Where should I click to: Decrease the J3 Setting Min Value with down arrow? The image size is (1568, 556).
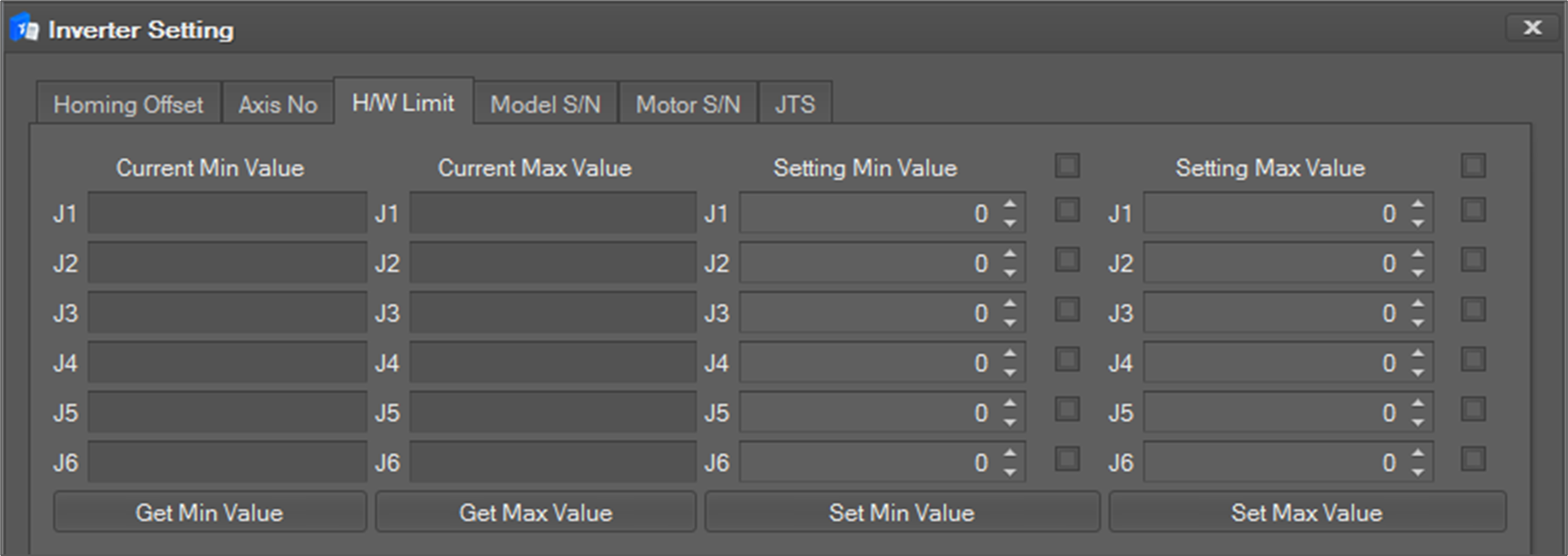pos(1010,323)
